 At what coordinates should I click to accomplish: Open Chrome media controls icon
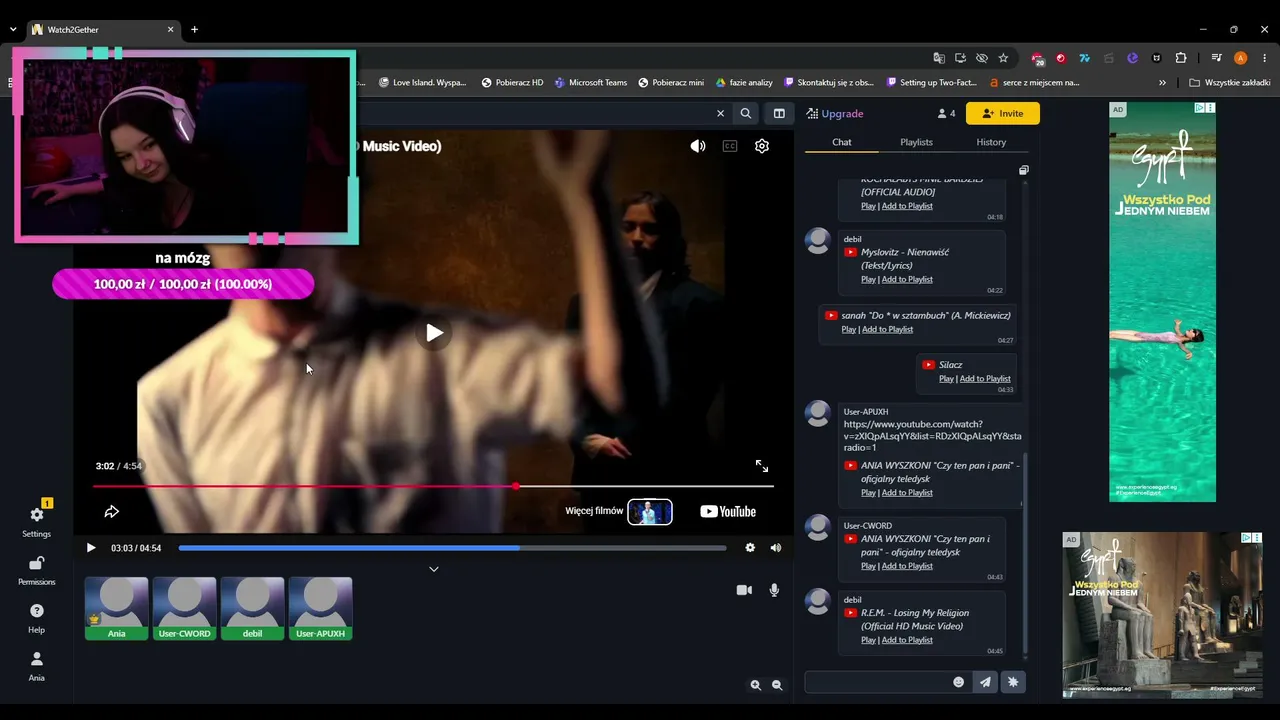click(x=1217, y=58)
